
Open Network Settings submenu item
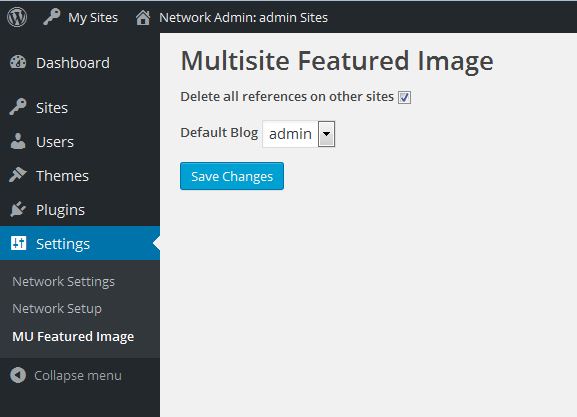63,282
